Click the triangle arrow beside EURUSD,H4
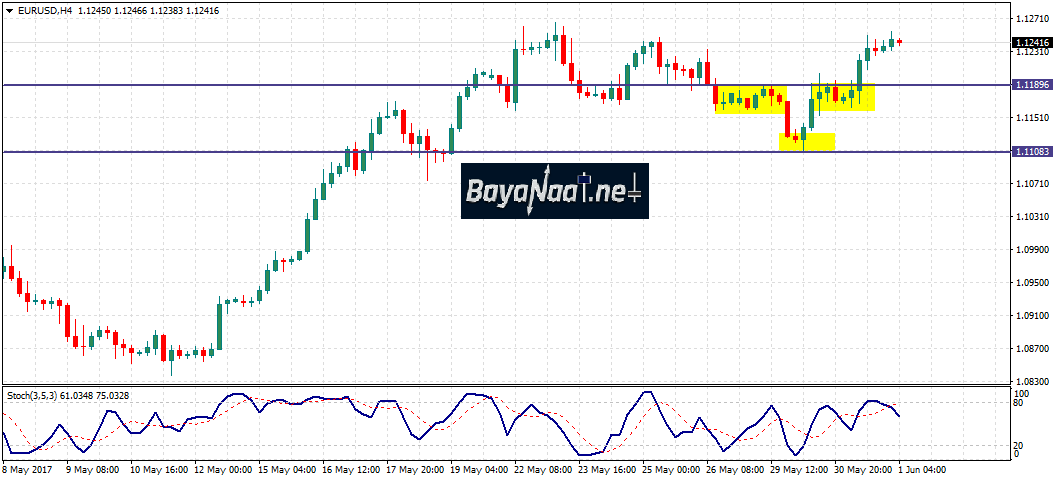1053x481 pixels. click(7, 10)
